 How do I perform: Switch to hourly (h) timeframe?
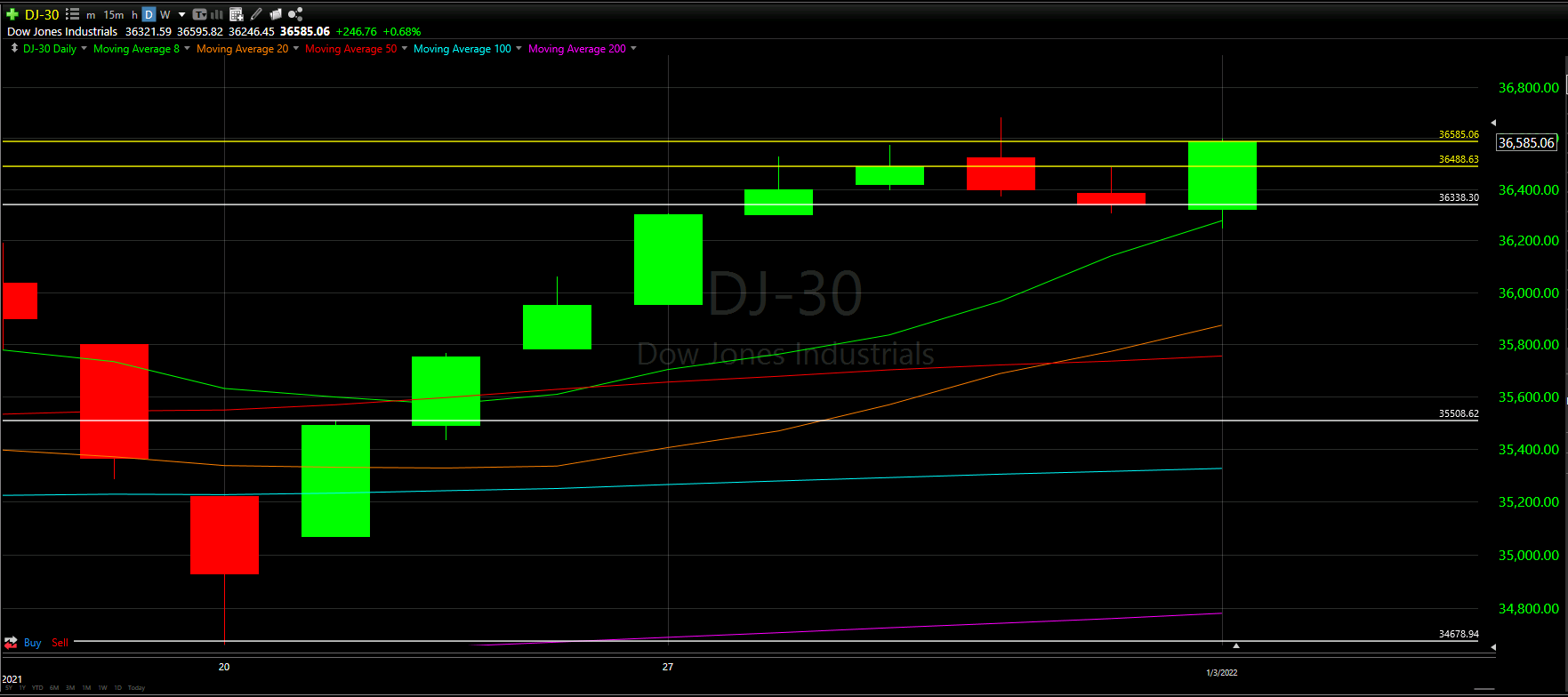pyautogui.click(x=134, y=15)
